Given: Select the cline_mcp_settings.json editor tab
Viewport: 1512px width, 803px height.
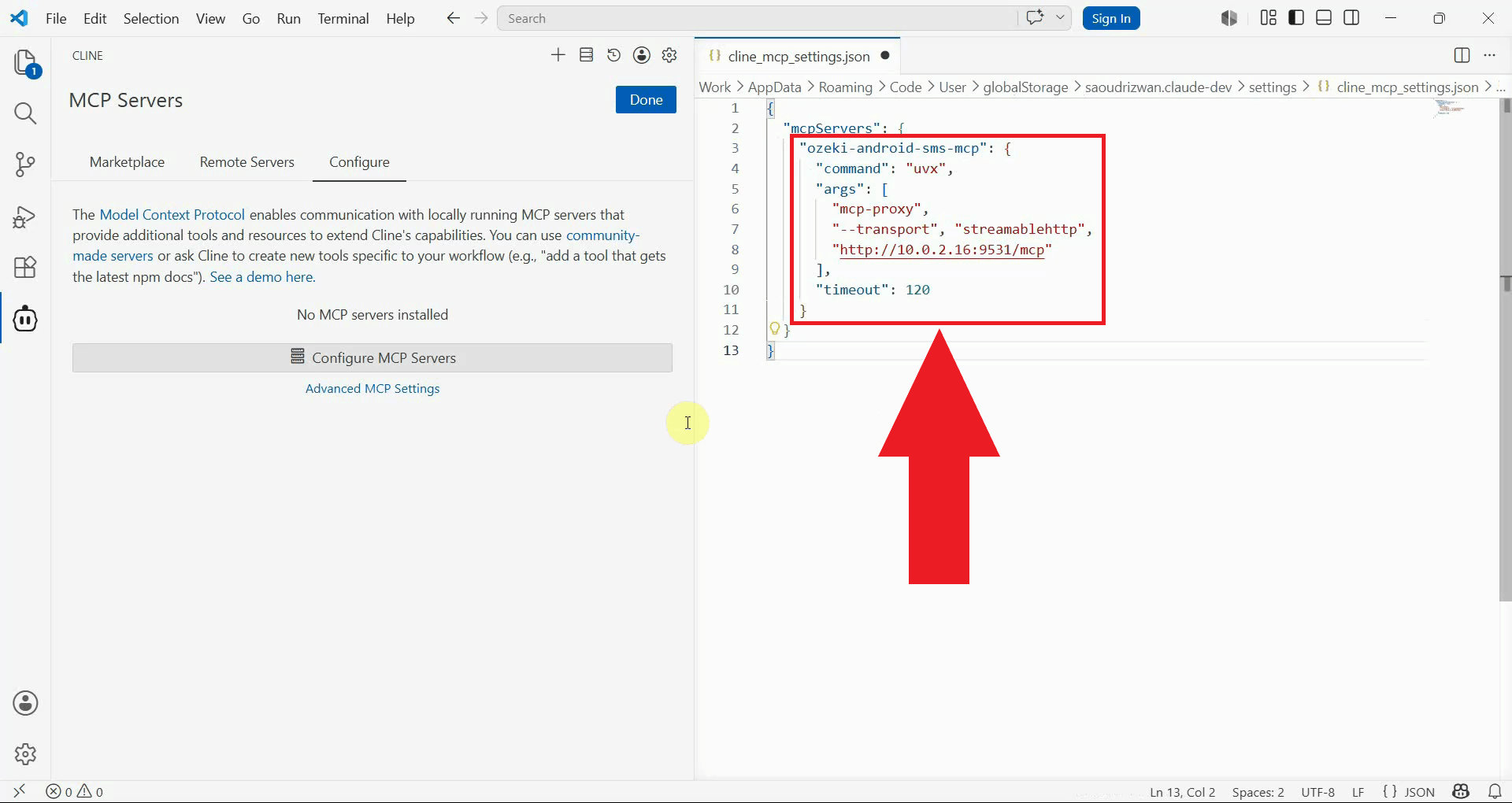Looking at the screenshot, I should click(798, 56).
